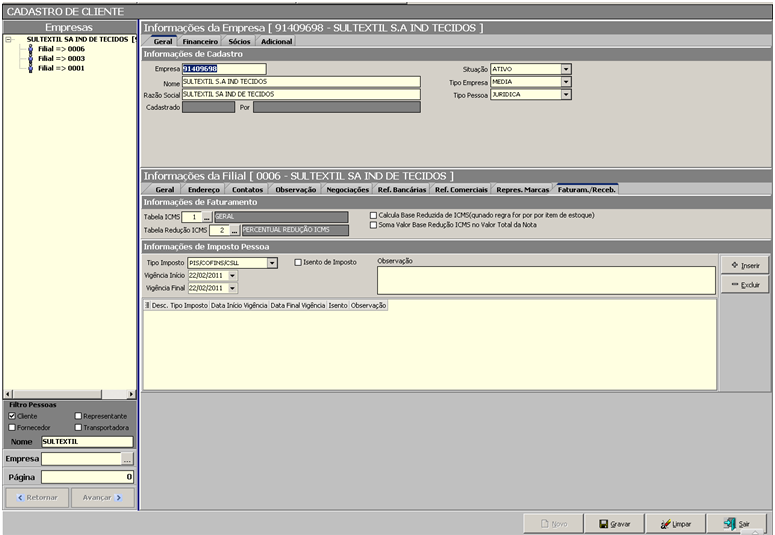Open the Endereço tab of the Filial

coord(203,189)
